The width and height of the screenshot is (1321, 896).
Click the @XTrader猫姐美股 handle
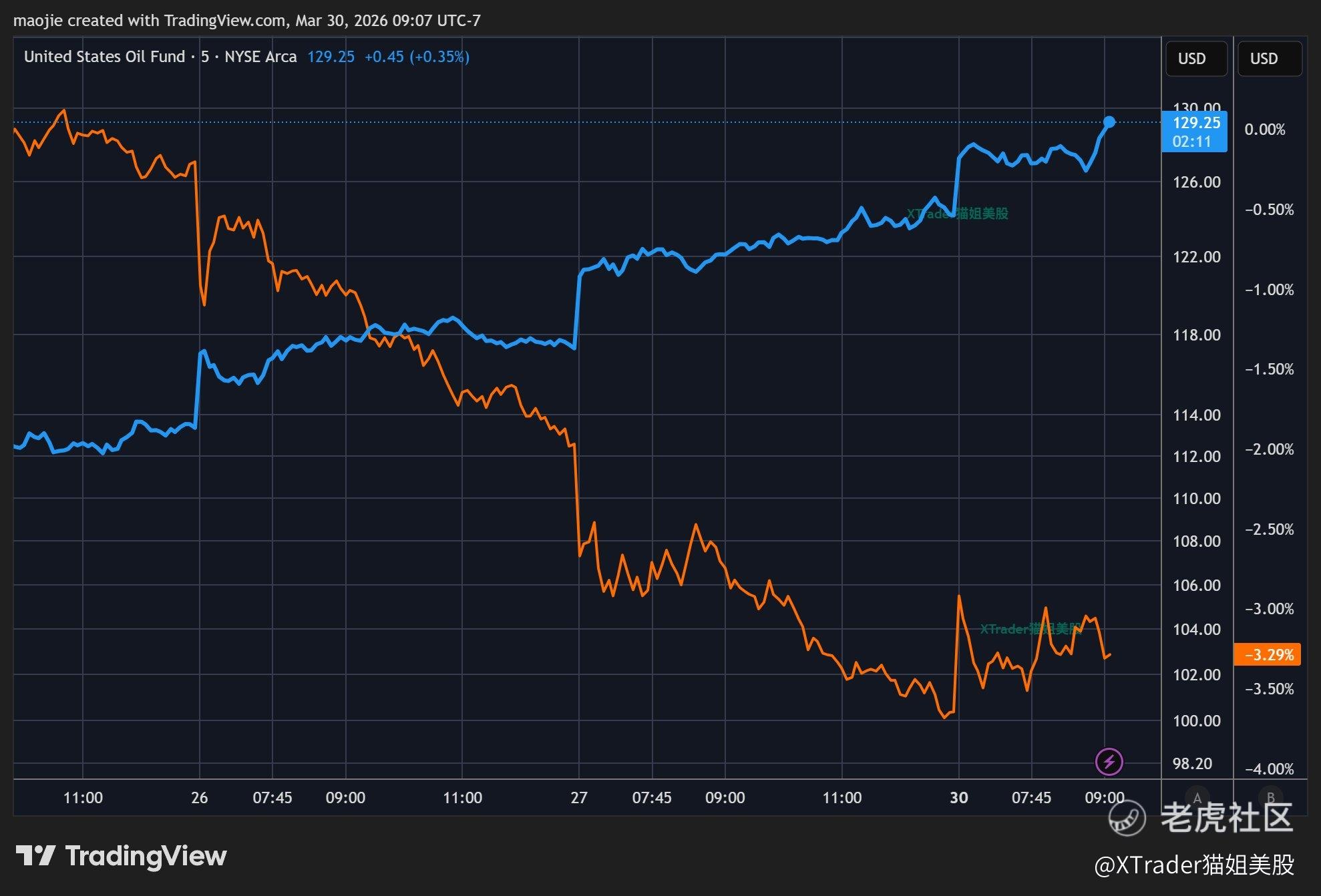(x=1193, y=865)
